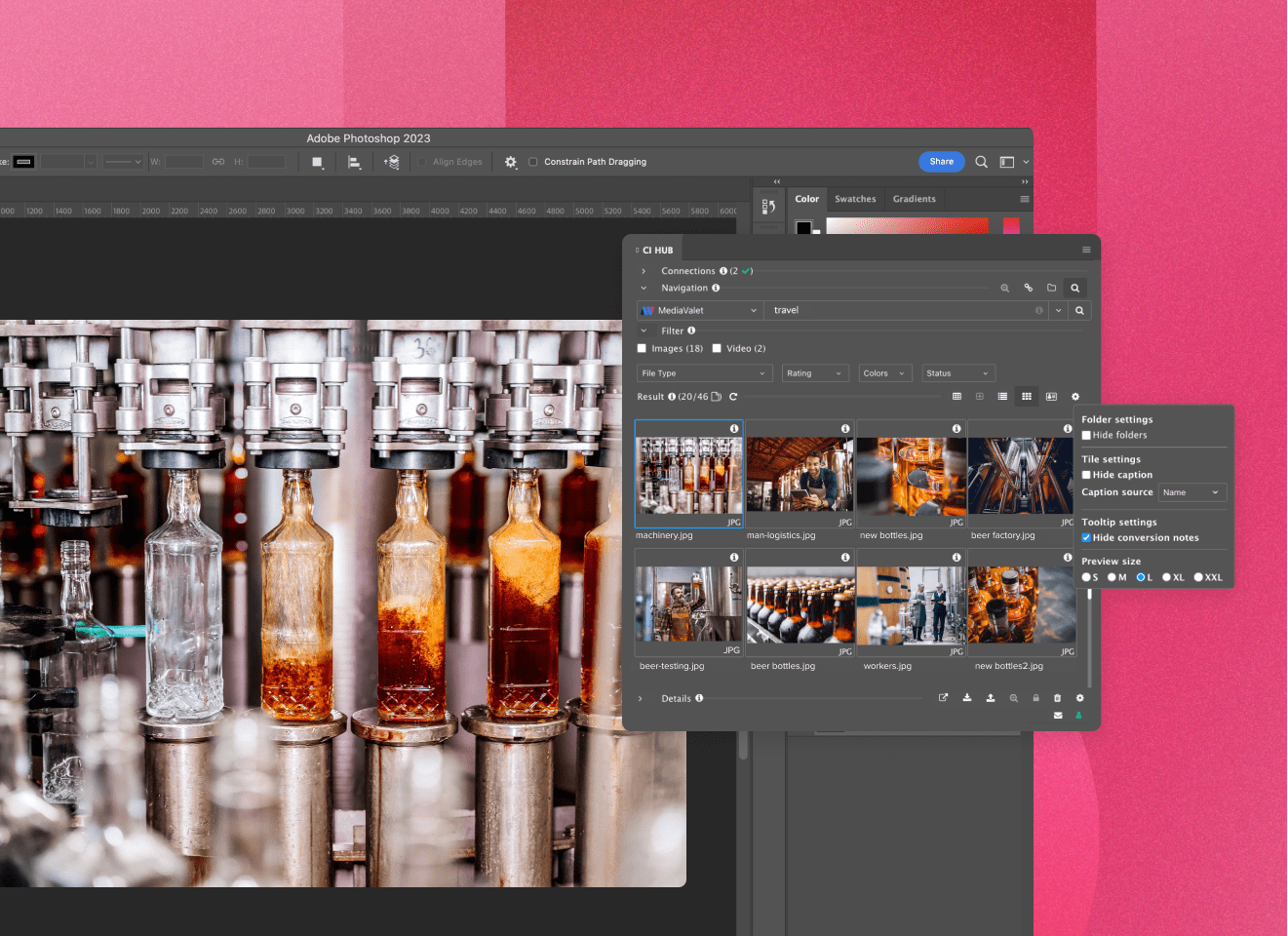The width and height of the screenshot is (1288, 936).
Task: Select the beer bottles.jpg thumbnail
Action: [x=800, y=605]
